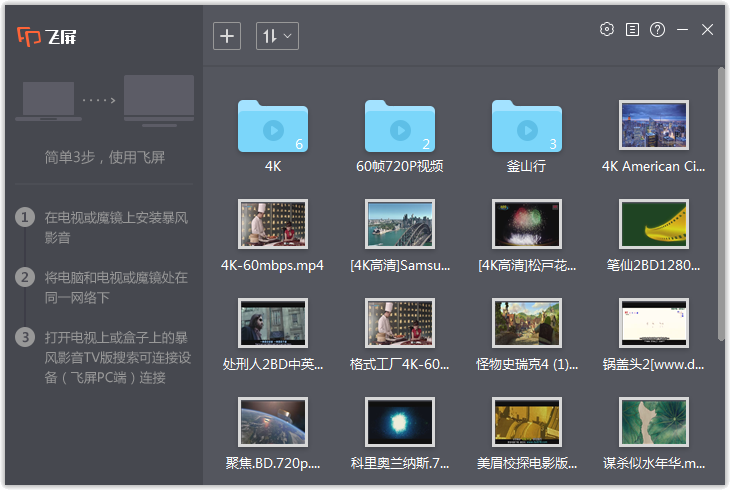The height and width of the screenshot is (490, 730).
Task: Select the 锅盖头2[www.d... video thumbnail
Action: [x=654, y=323]
